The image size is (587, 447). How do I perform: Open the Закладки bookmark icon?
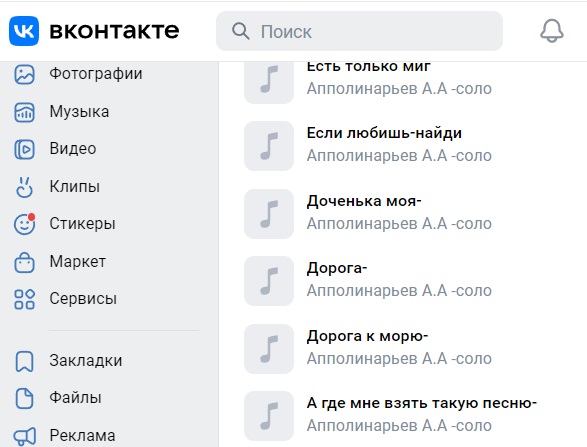click(24, 361)
